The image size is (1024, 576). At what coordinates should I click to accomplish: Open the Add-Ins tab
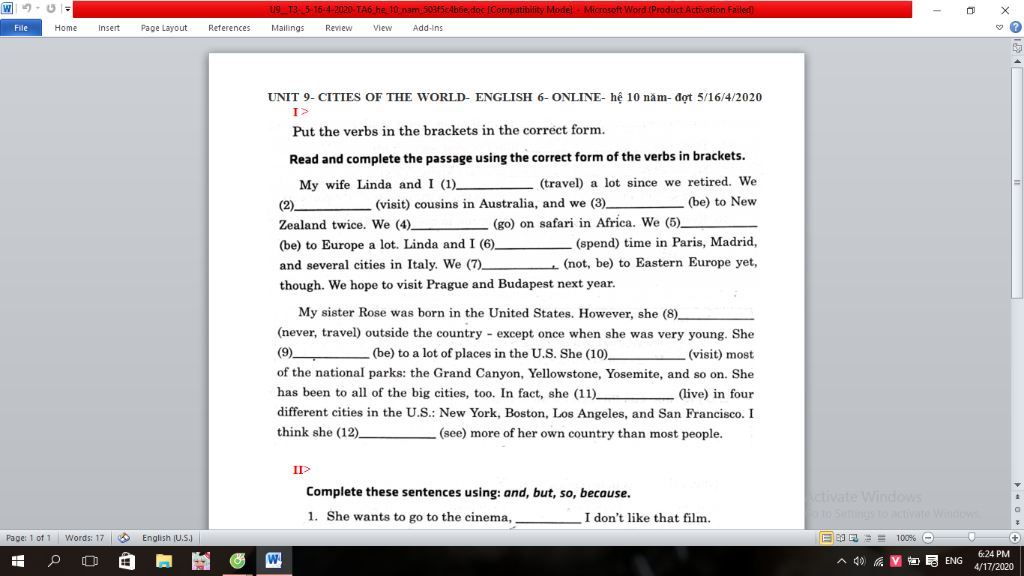click(x=428, y=27)
